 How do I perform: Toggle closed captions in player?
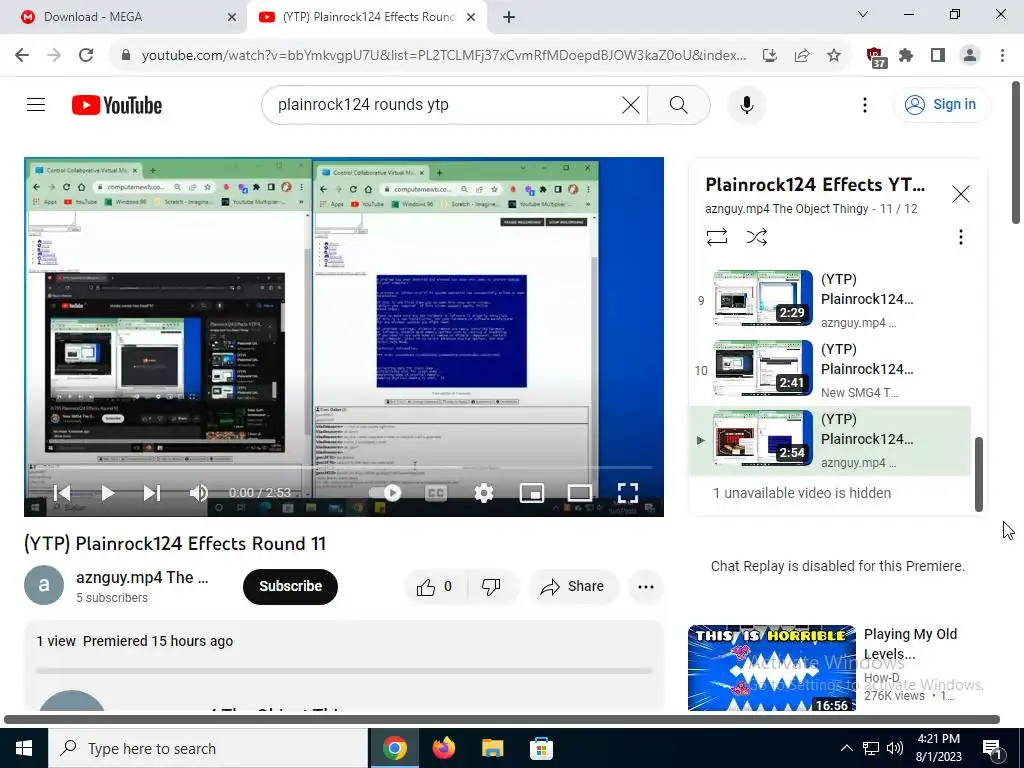point(436,493)
